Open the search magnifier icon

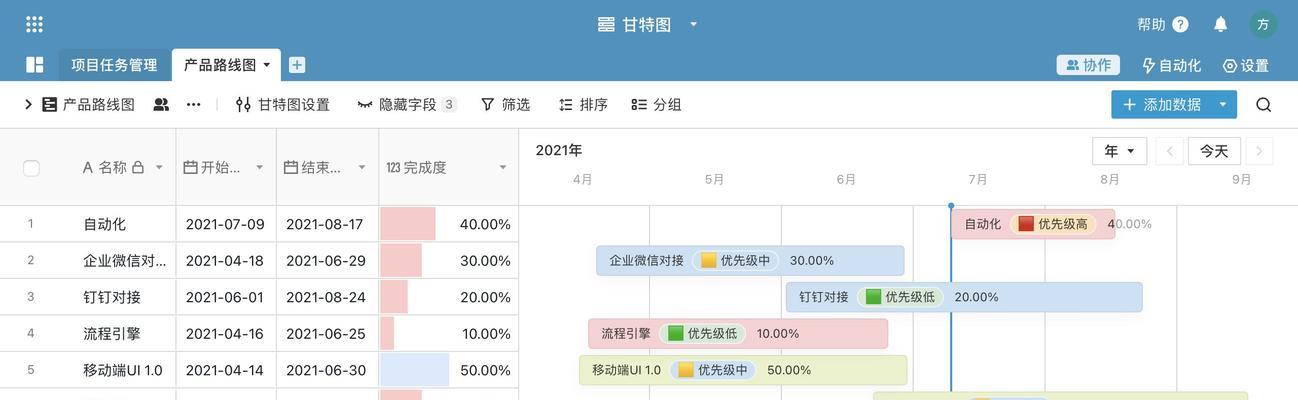[x=1264, y=104]
